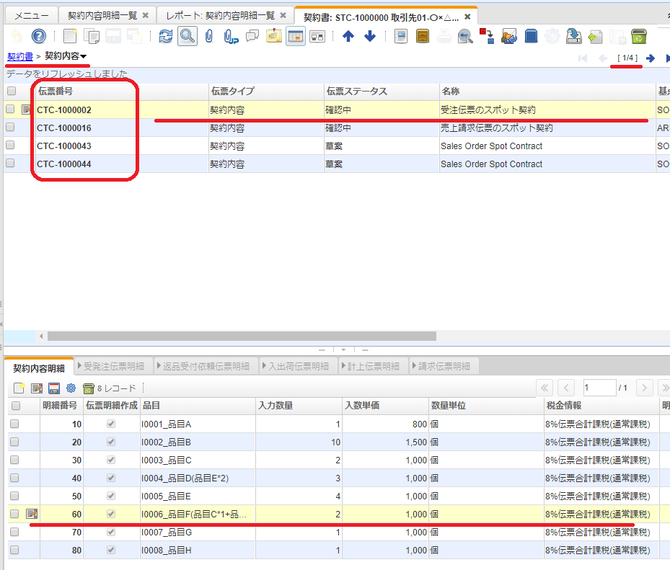Check the selection box for detail line 80
Viewport: 670px width, 570px height.
click(x=15, y=549)
